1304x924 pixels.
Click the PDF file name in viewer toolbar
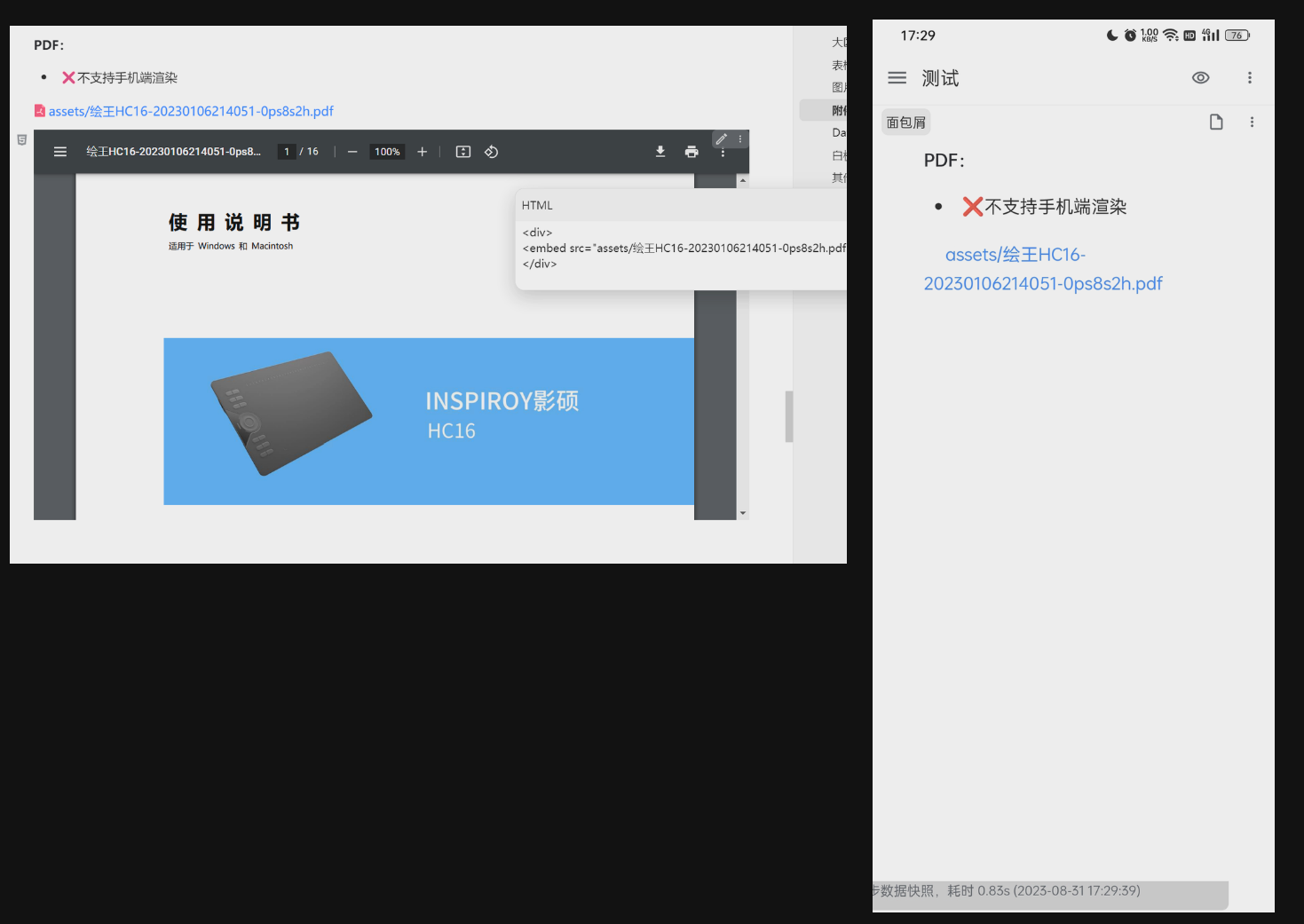(173, 152)
